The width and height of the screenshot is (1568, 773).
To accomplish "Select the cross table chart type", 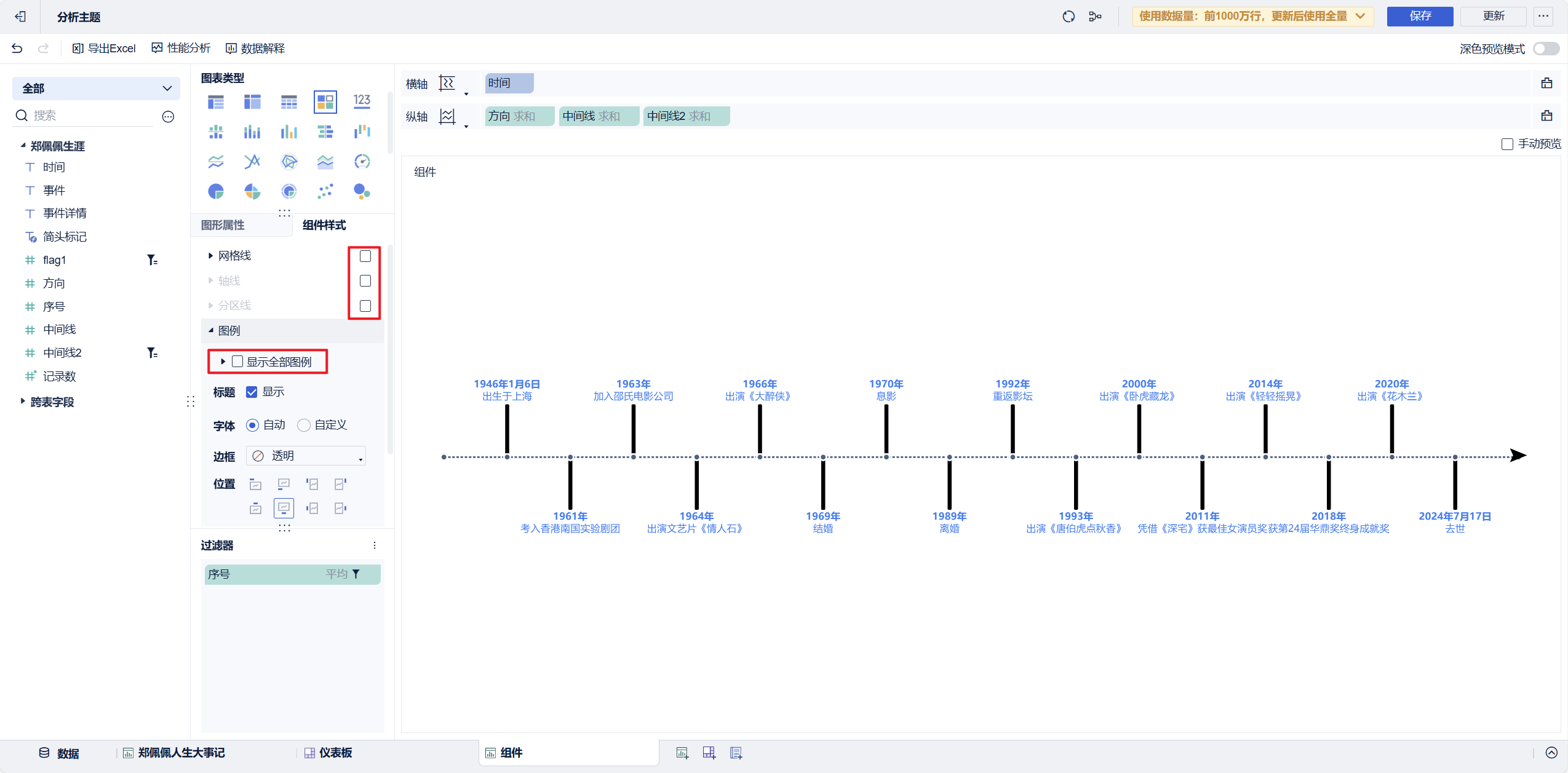I will click(252, 101).
